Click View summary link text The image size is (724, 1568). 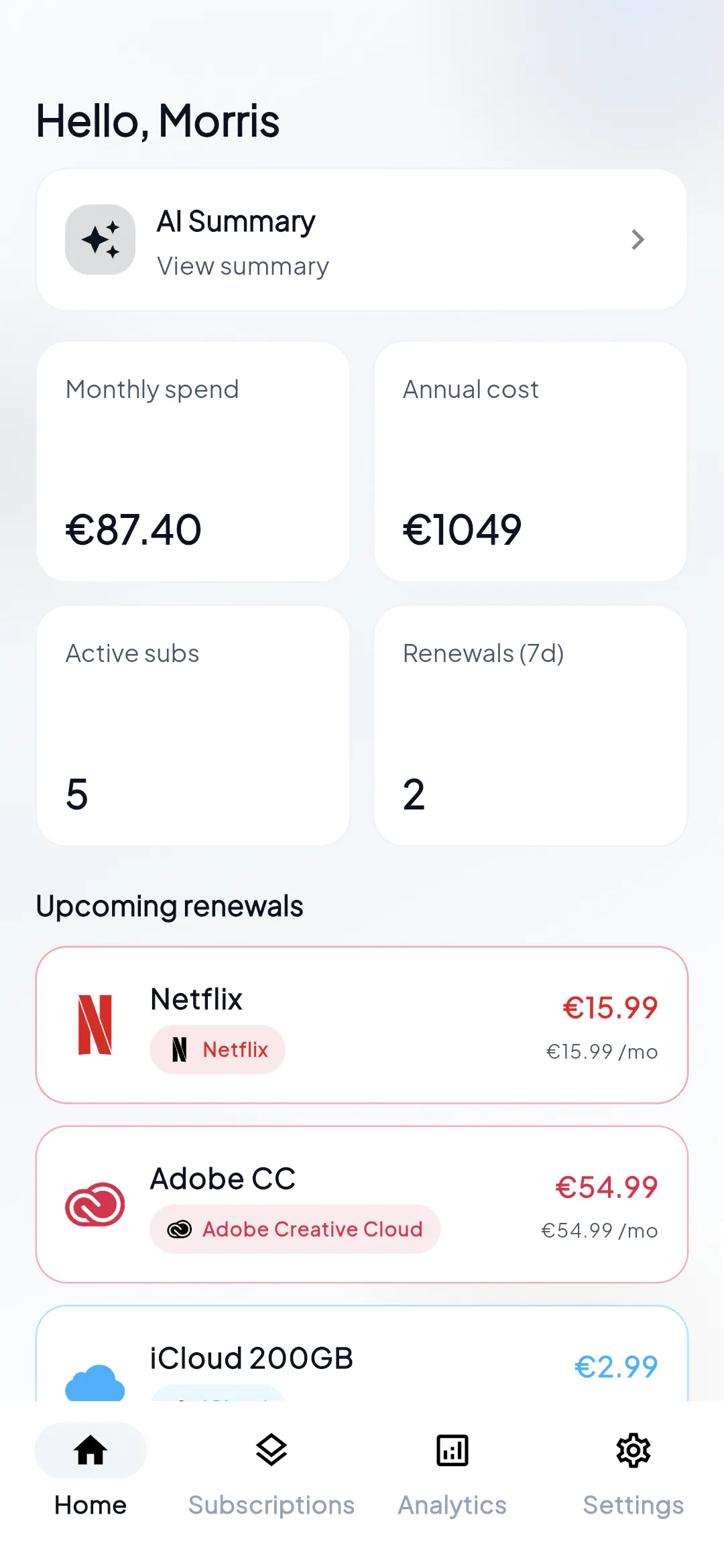(243, 267)
